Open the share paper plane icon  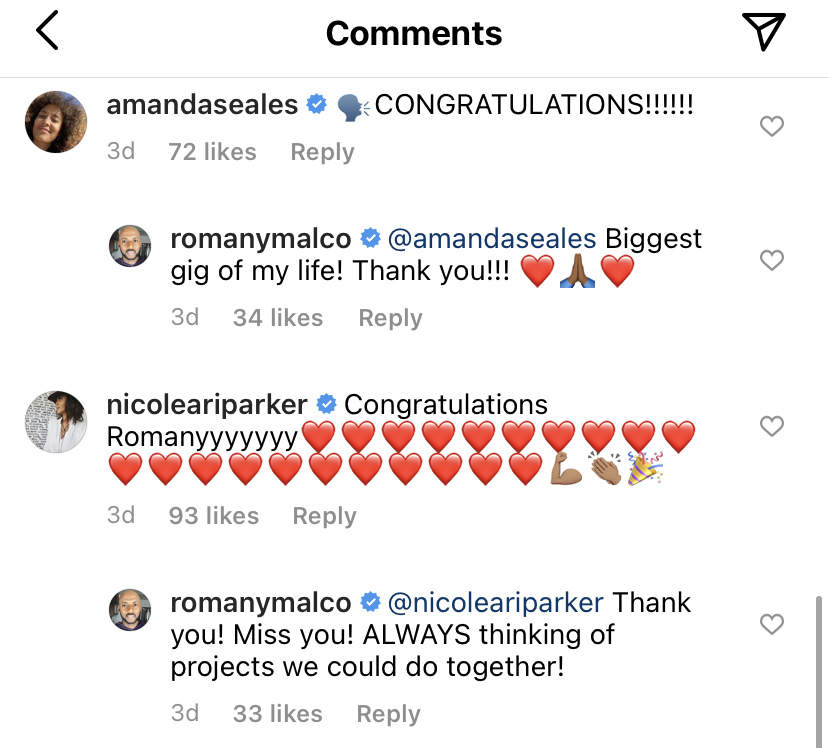764,32
